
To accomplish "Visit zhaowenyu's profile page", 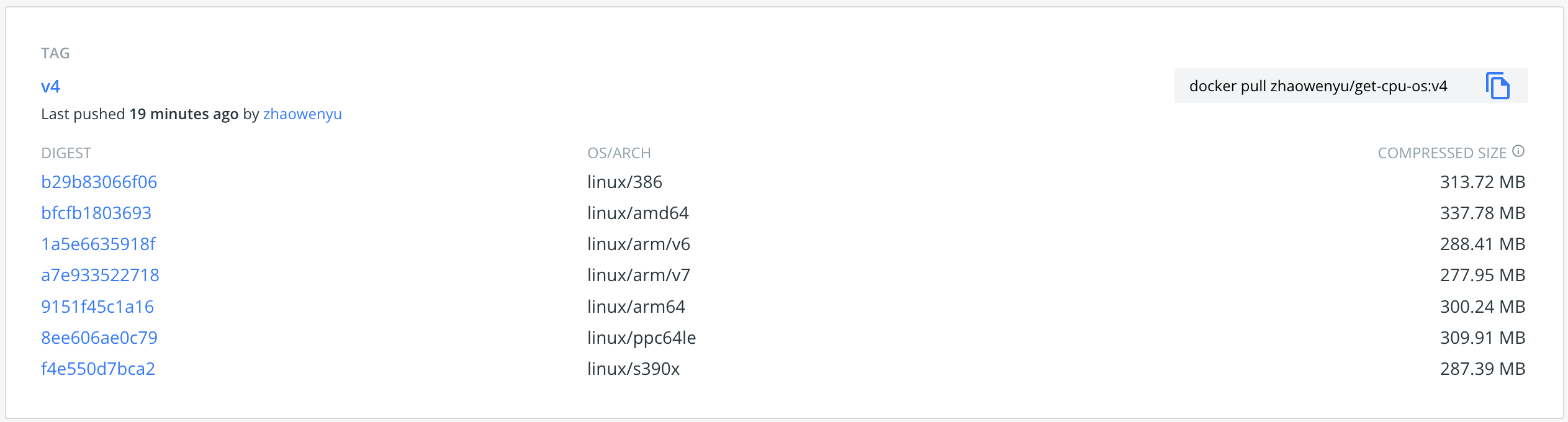I will pyautogui.click(x=302, y=114).
